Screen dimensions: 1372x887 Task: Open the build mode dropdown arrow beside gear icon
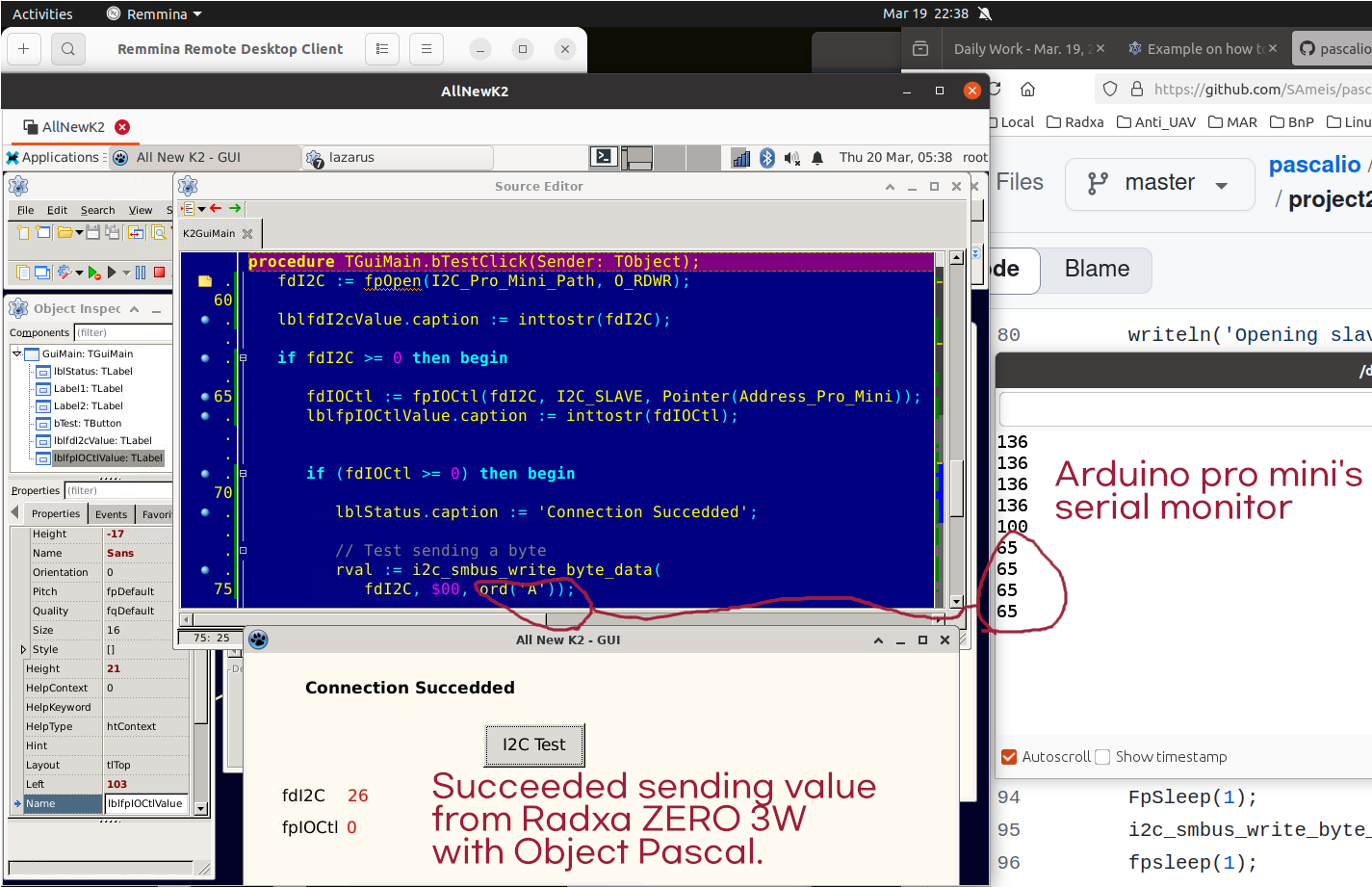coord(79,273)
